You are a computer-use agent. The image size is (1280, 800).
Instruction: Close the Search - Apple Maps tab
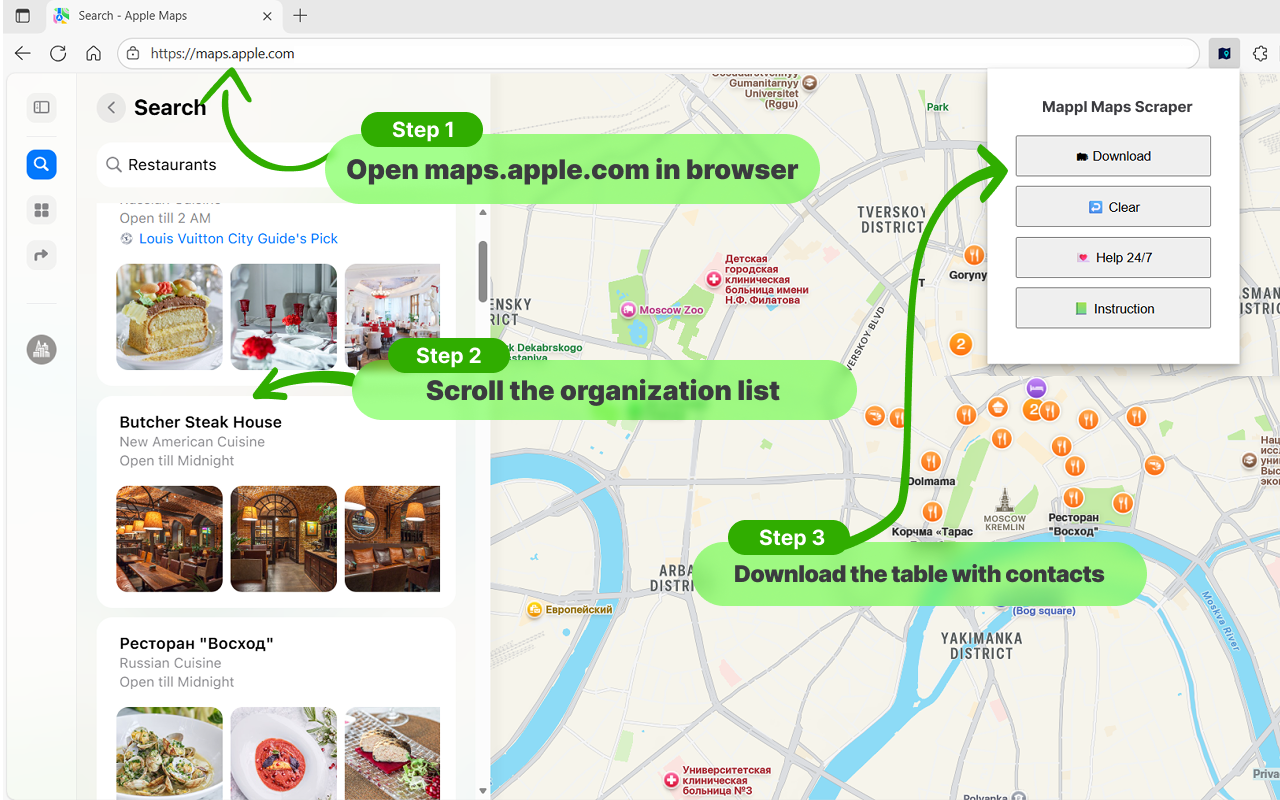(267, 16)
